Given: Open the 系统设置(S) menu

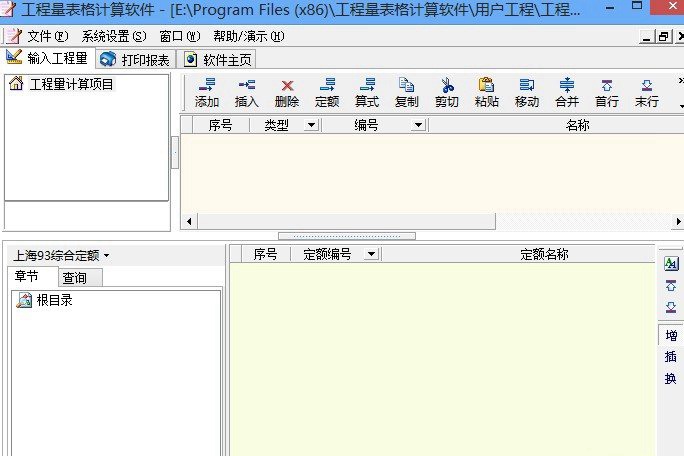Looking at the screenshot, I should point(114,36).
